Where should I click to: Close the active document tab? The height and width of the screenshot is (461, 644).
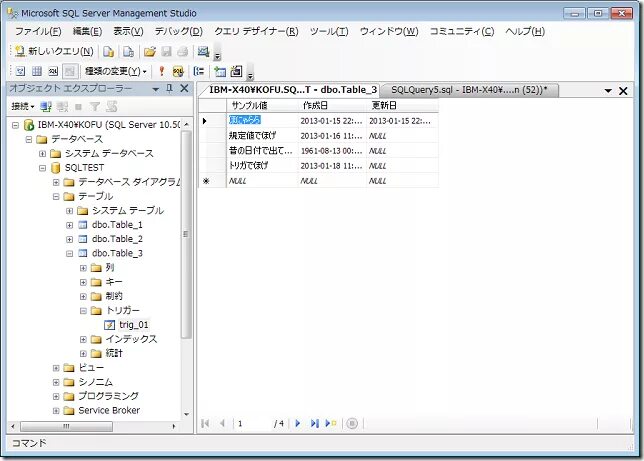(623, 91)
